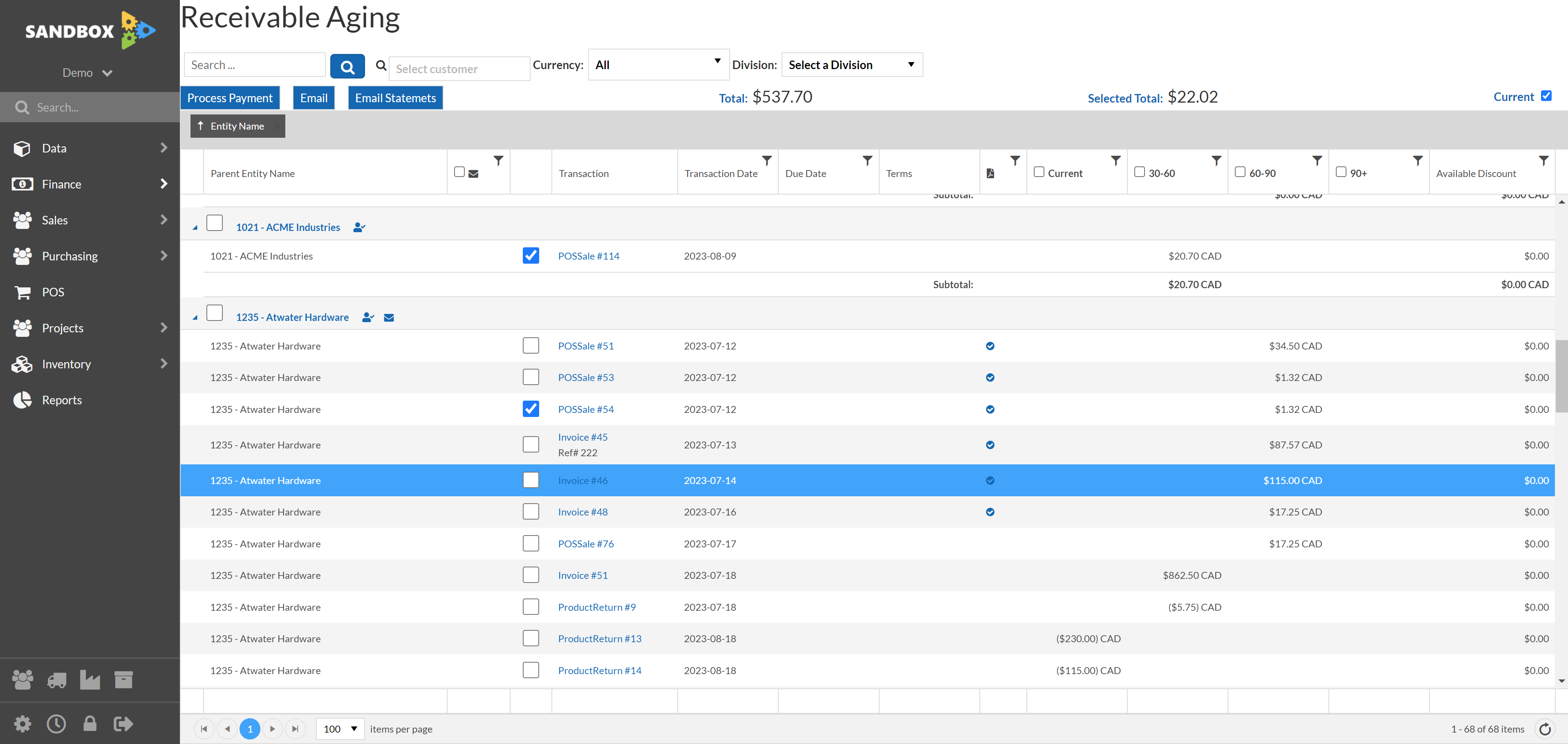Refresh the grid with reload icon

(x=1545, y=729)
